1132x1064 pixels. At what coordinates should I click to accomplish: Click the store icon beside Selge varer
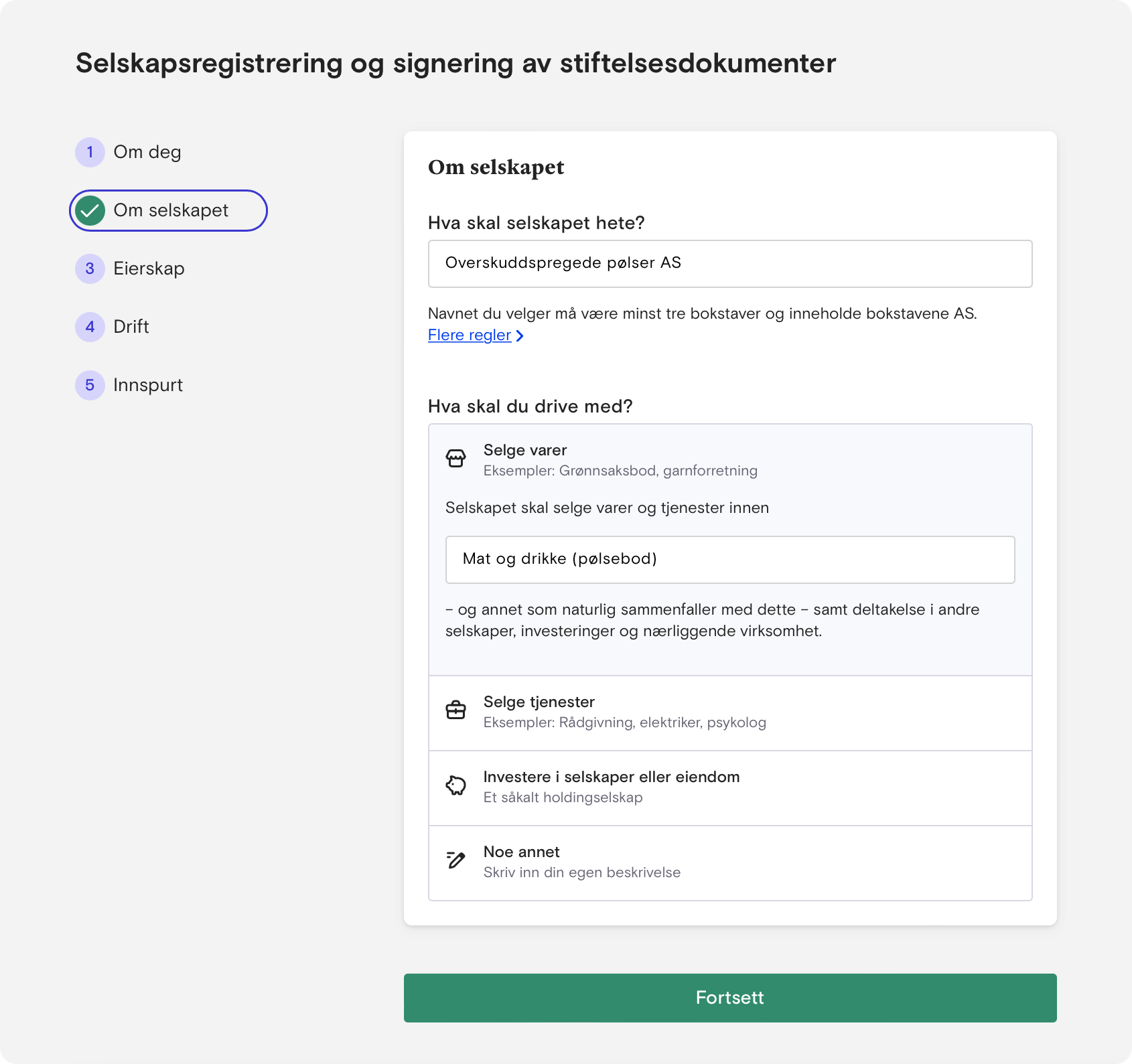[456, 459]
